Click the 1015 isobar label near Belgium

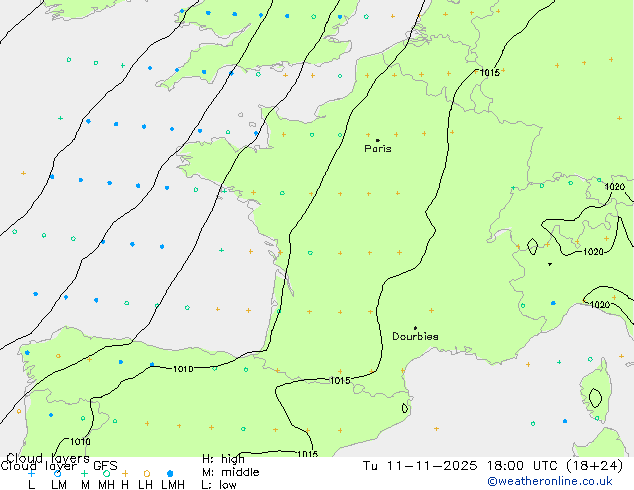[490, 73]
